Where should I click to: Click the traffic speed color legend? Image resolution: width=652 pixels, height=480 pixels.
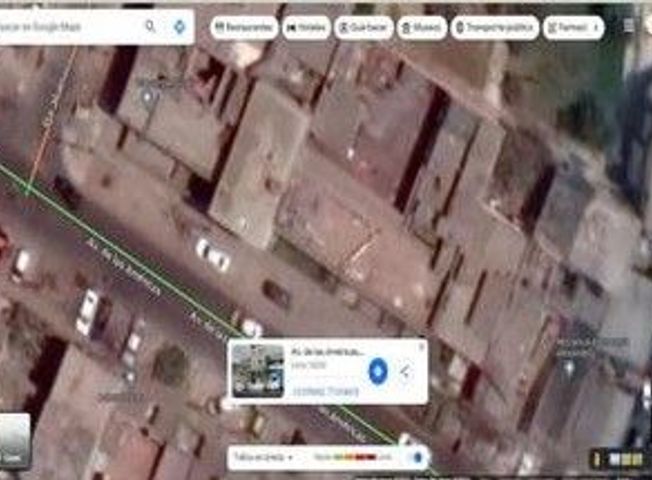point(353,457)
